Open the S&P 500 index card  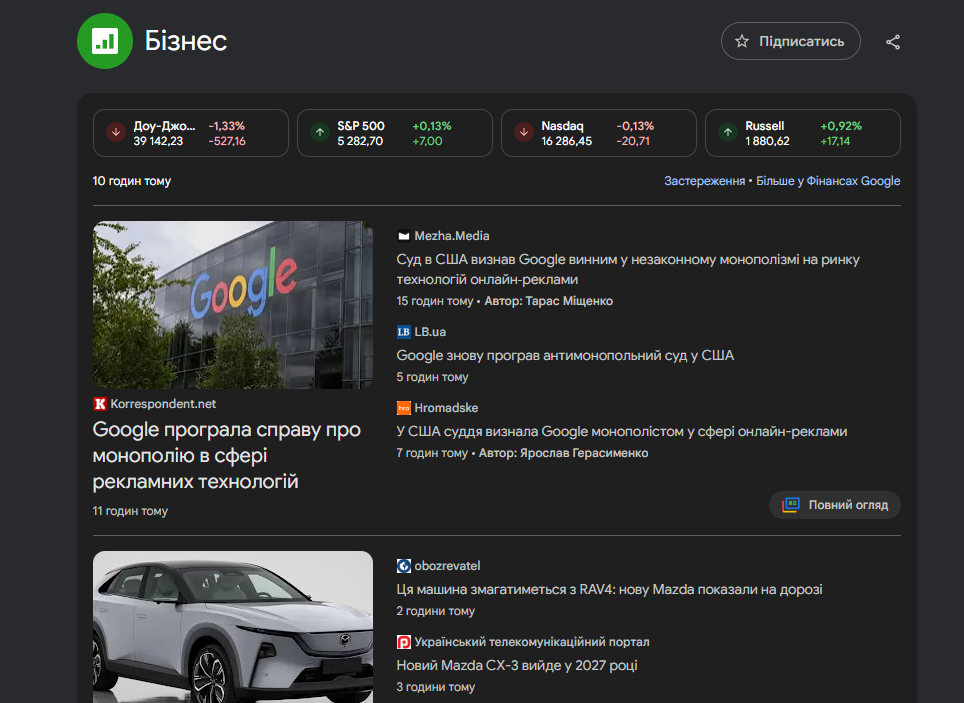click(x=395, y=133)
